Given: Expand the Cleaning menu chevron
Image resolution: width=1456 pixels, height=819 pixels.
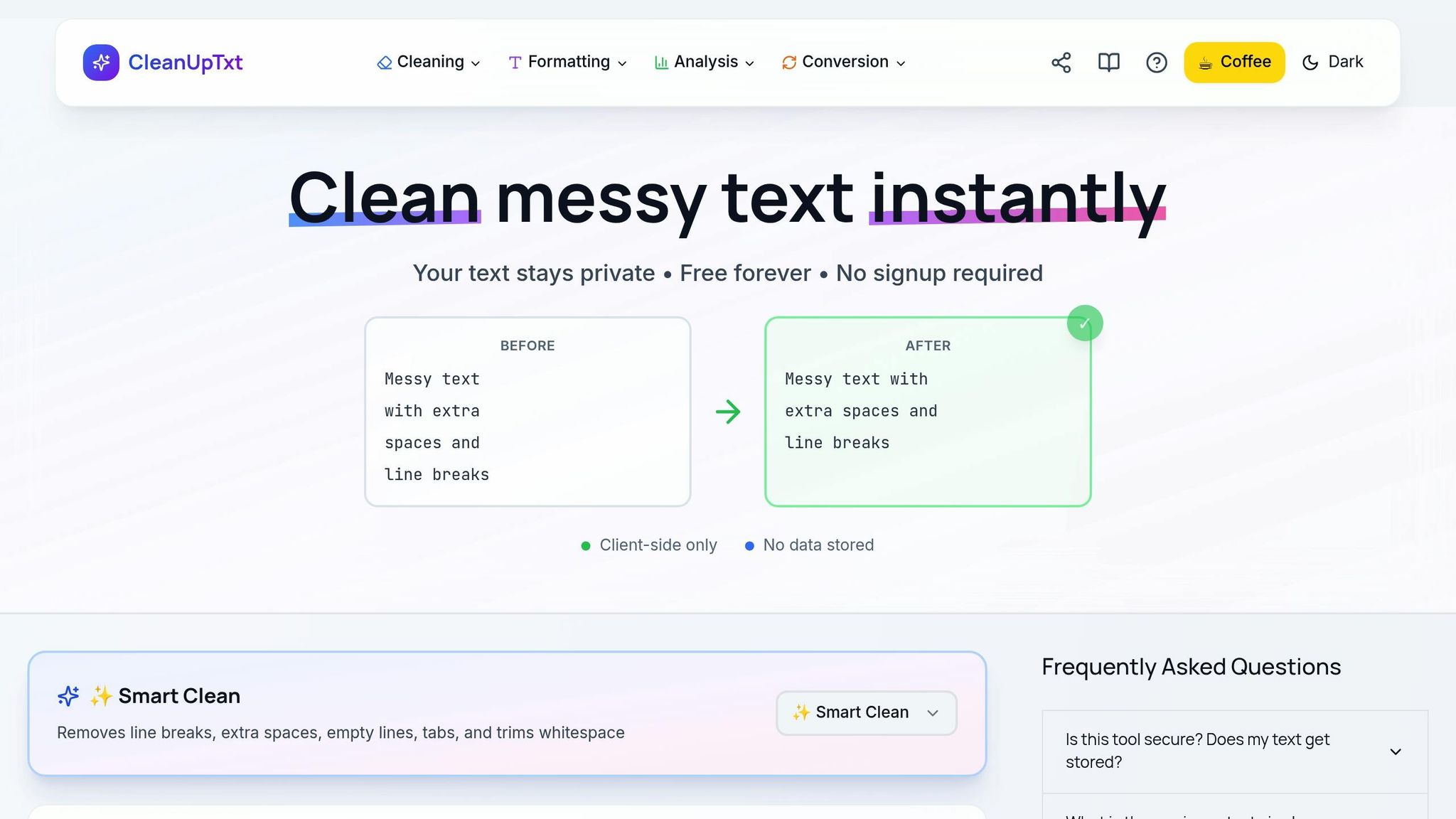Looking at the screenshot, I should [475, 63].
